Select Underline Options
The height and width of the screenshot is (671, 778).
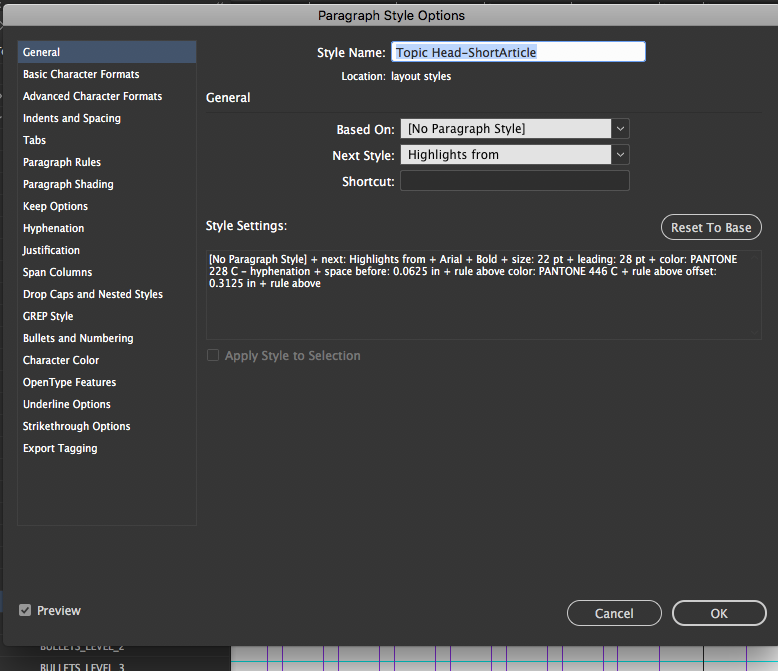click(107, 404)
